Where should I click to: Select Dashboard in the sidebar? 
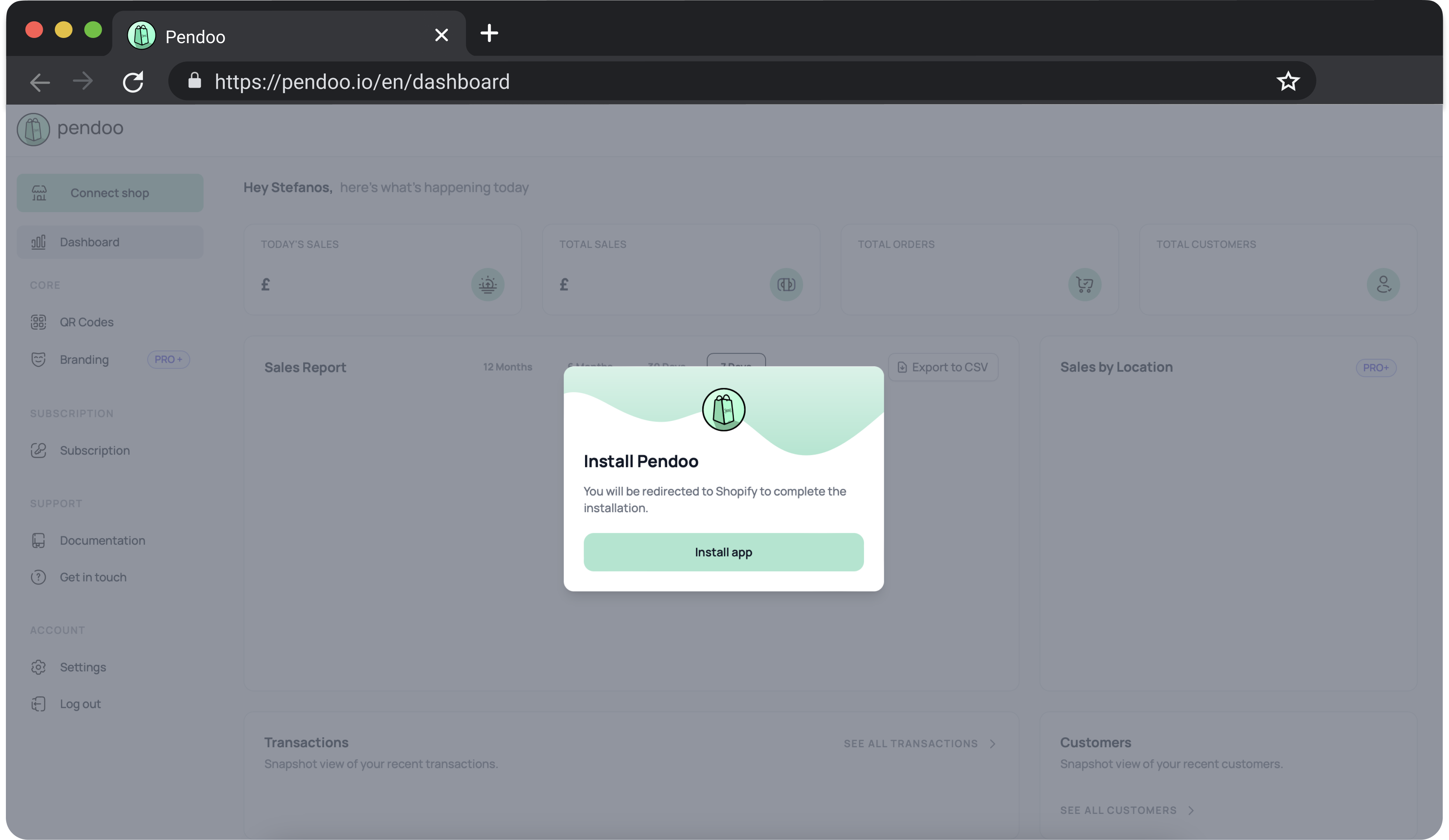[110, 242]
